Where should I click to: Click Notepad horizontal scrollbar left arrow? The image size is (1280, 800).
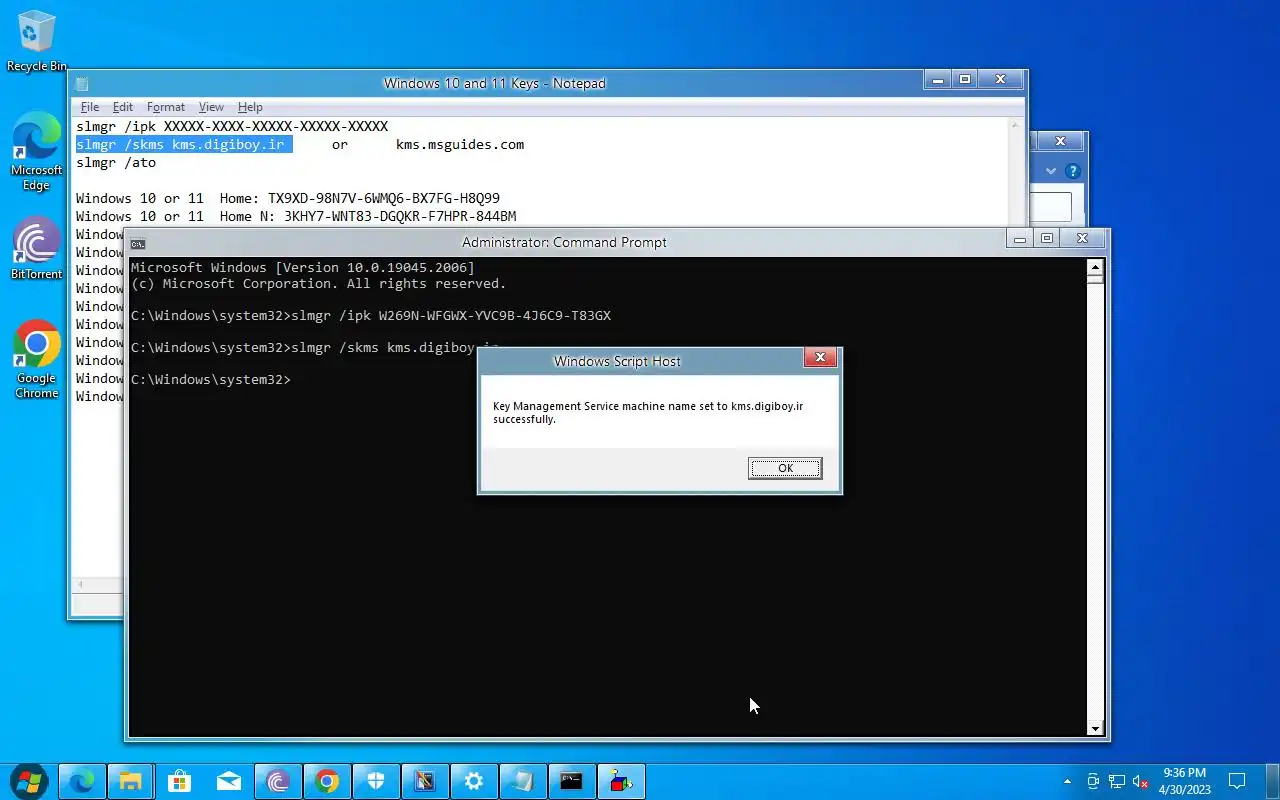pos(81,585)
